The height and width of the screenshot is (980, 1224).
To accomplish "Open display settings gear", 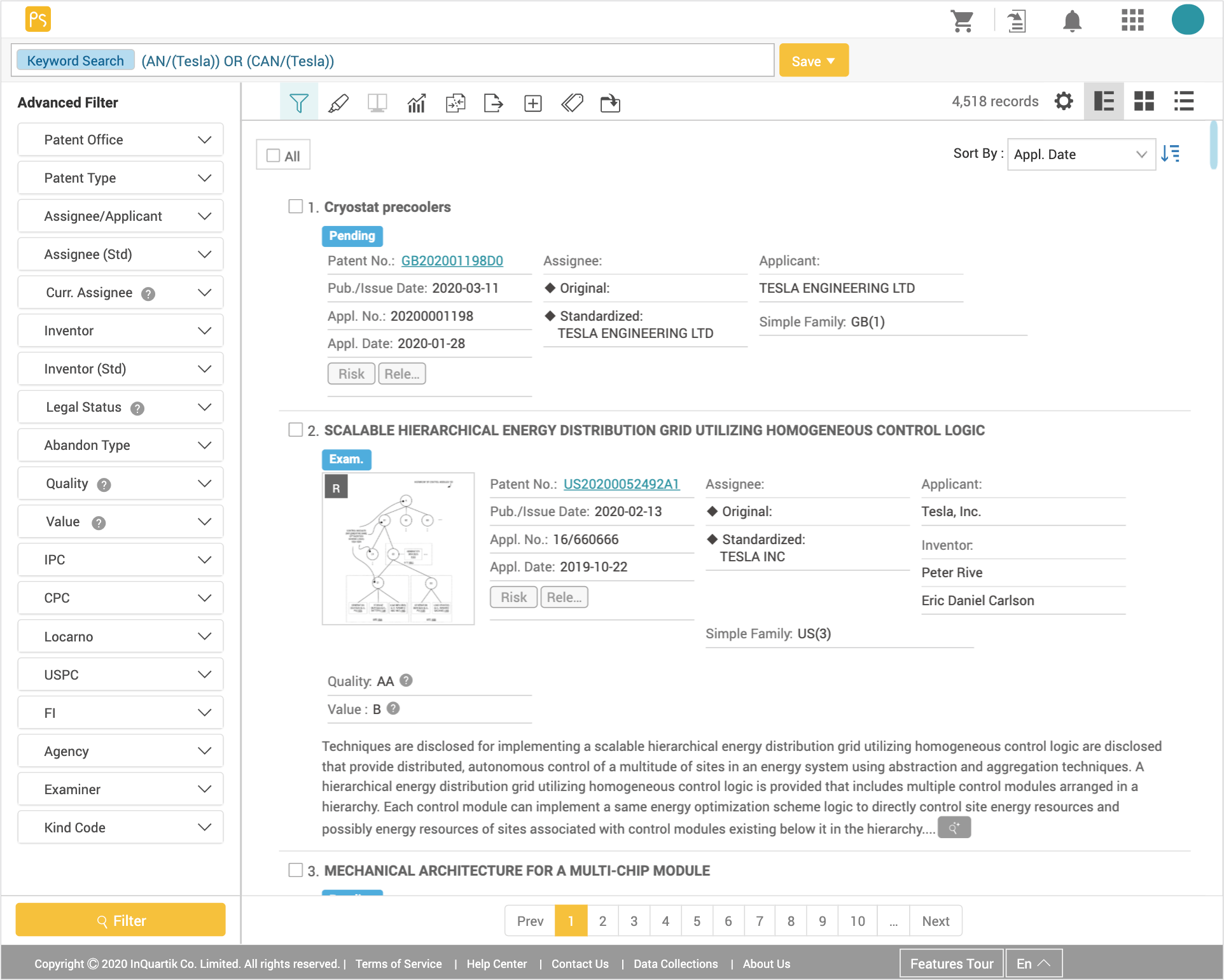I will pos(1064,101).
